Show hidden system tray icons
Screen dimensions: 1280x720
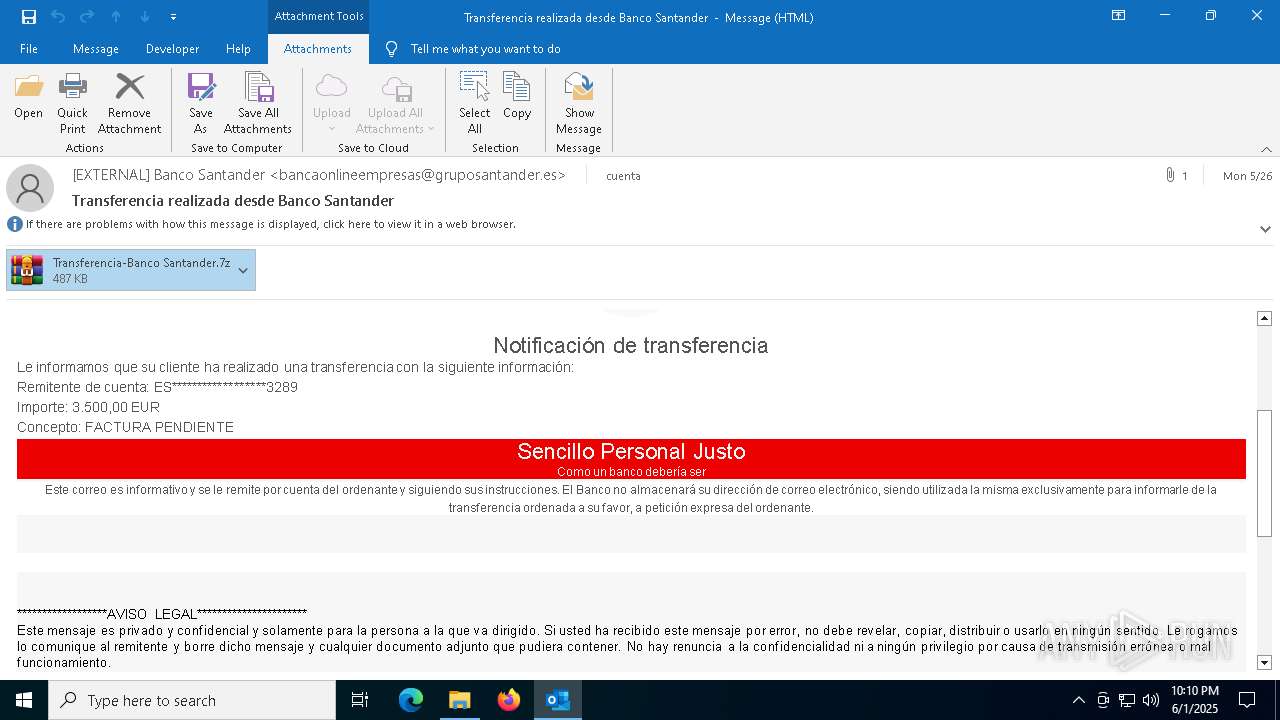coord(1078,700)
